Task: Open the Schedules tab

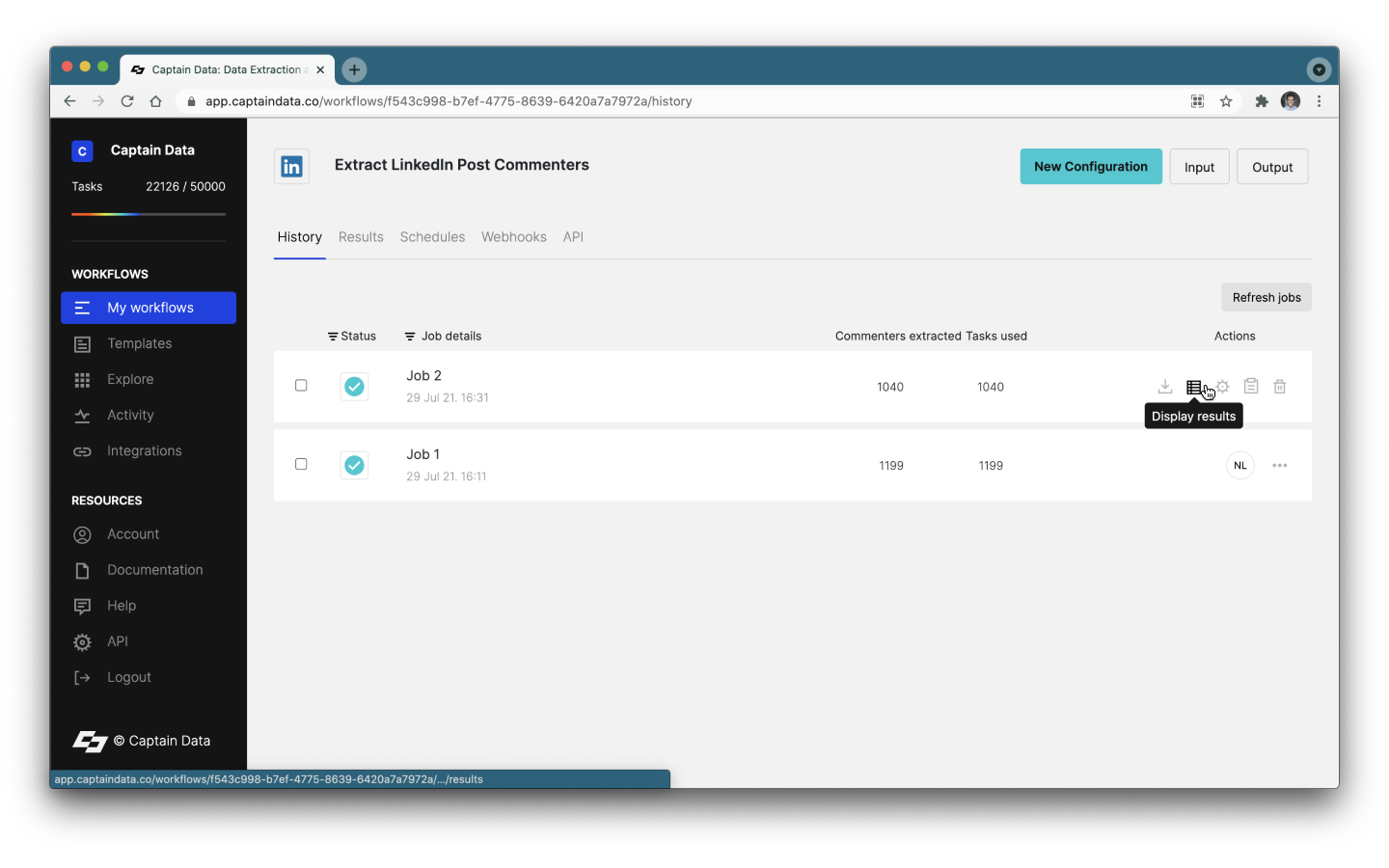Action: [432, 237]
